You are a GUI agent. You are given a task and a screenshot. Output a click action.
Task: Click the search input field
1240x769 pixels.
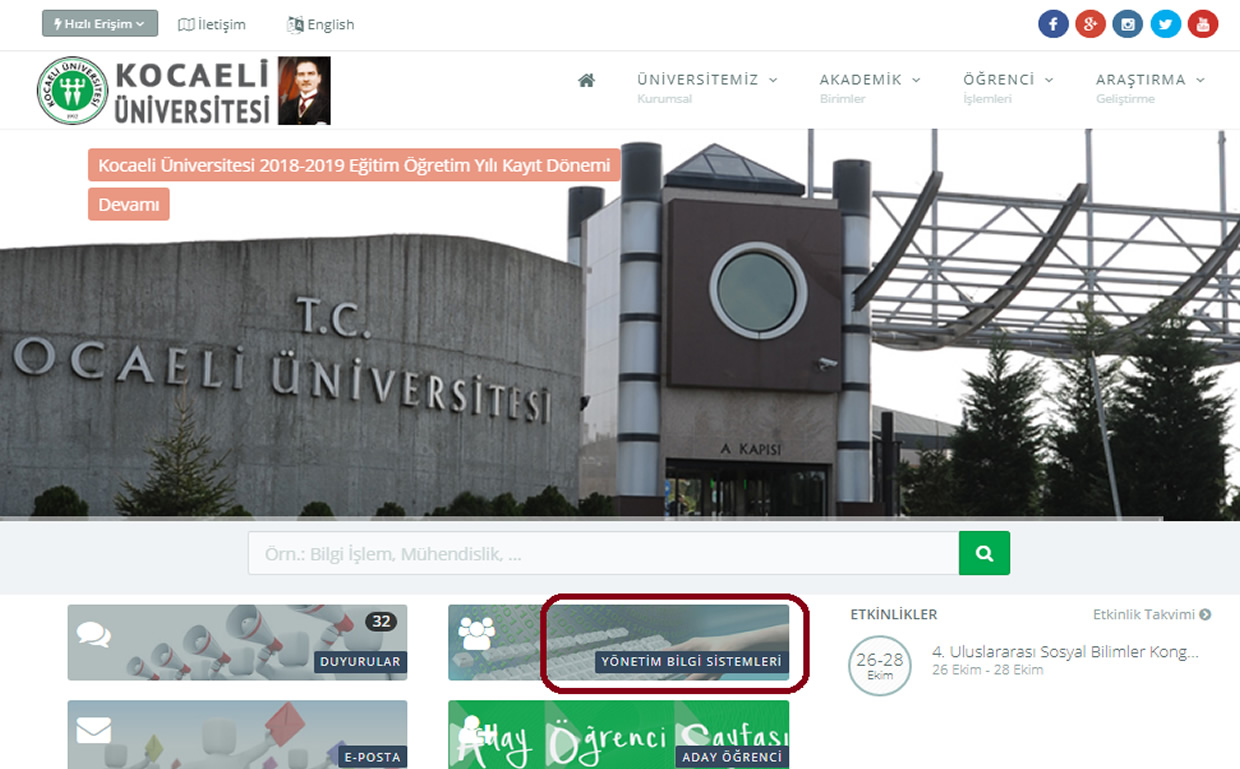click(602, 553)
